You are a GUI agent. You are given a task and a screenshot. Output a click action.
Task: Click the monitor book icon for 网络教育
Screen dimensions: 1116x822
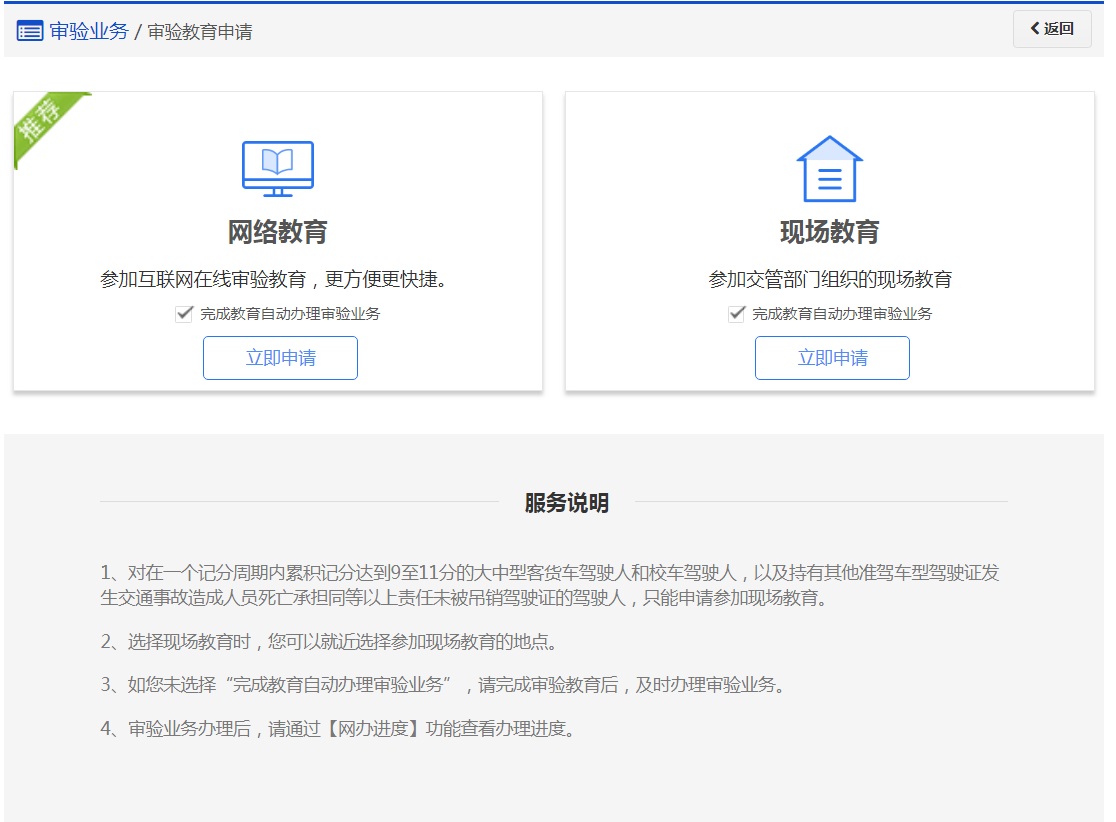pos(278,168)
